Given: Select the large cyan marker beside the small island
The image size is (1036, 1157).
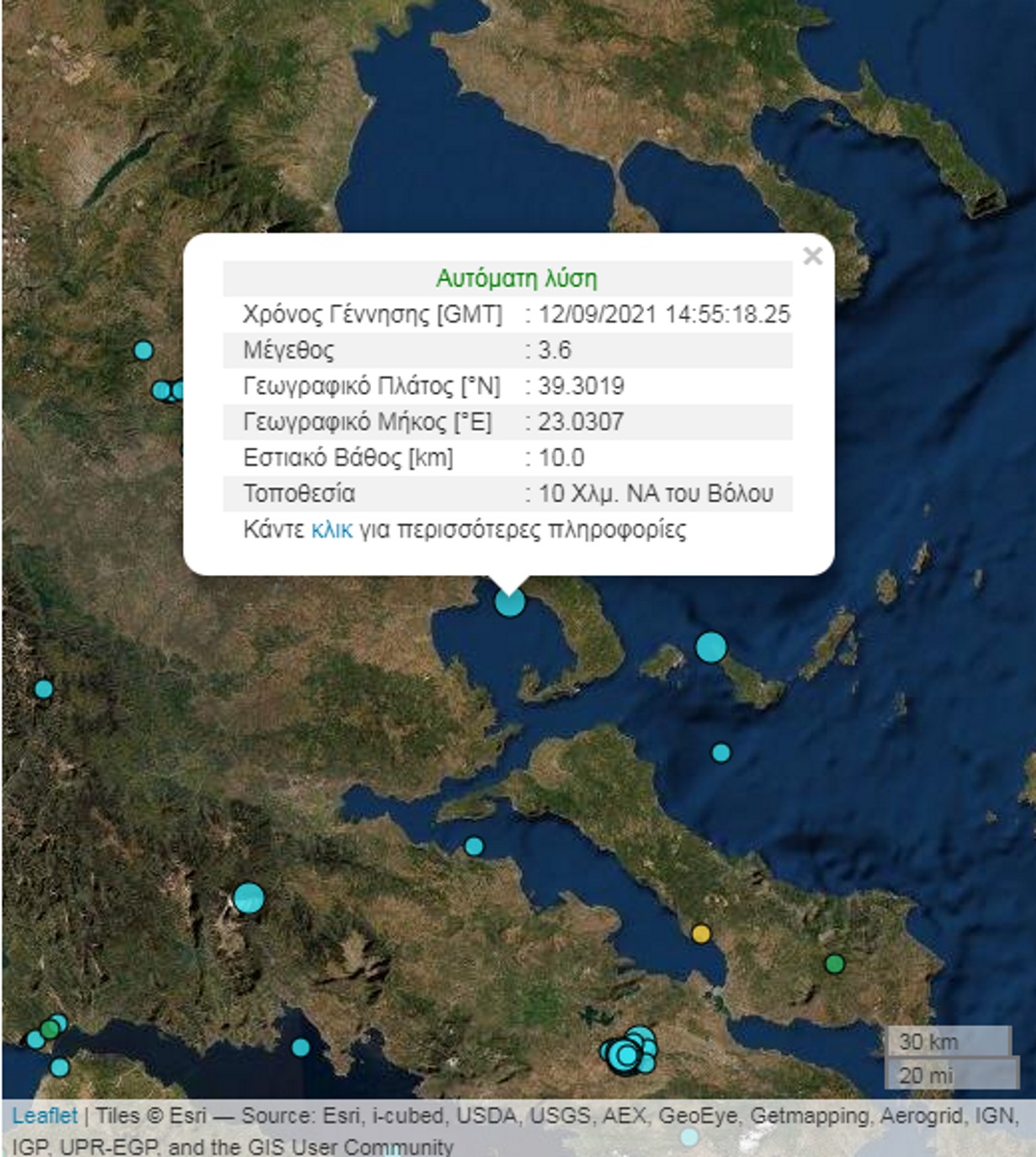Looking at the screenshot, I should click(x=710, y=647).
